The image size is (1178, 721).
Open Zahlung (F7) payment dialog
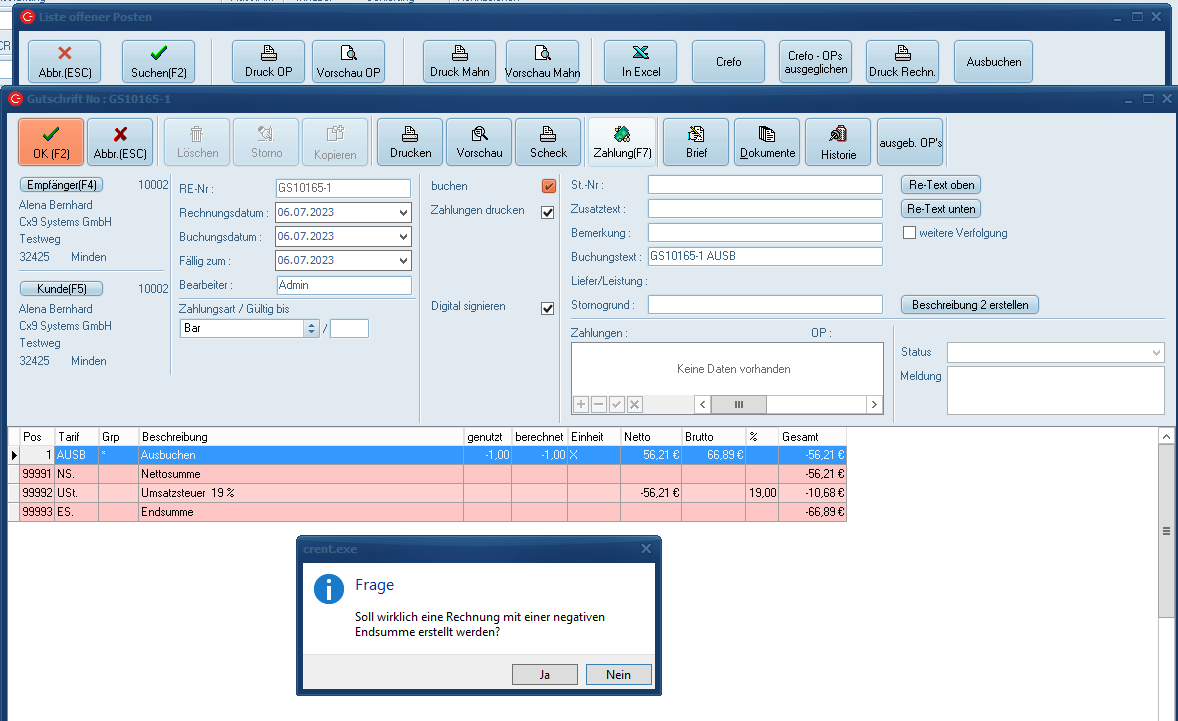[622, 142]
